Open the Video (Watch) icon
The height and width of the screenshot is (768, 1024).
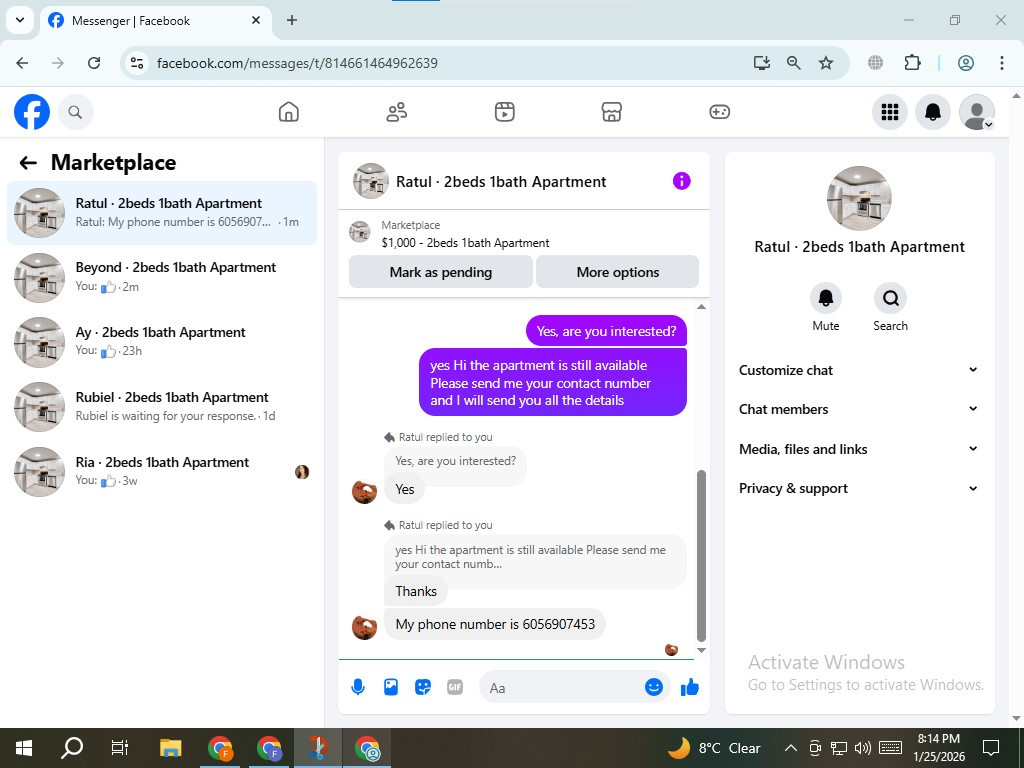coord(504,112)
